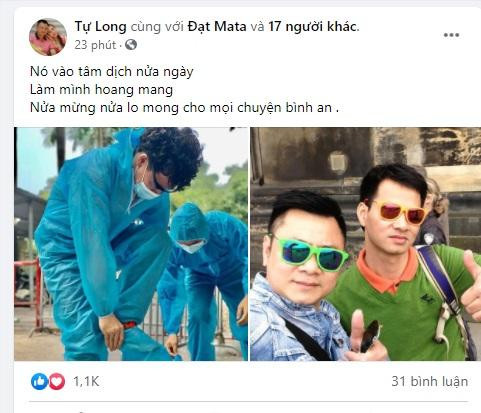Image resolution: width=481 pixels, height=413 pixels.
Task: Open the sunglasses selfie photo
Action: pos(366,244)
